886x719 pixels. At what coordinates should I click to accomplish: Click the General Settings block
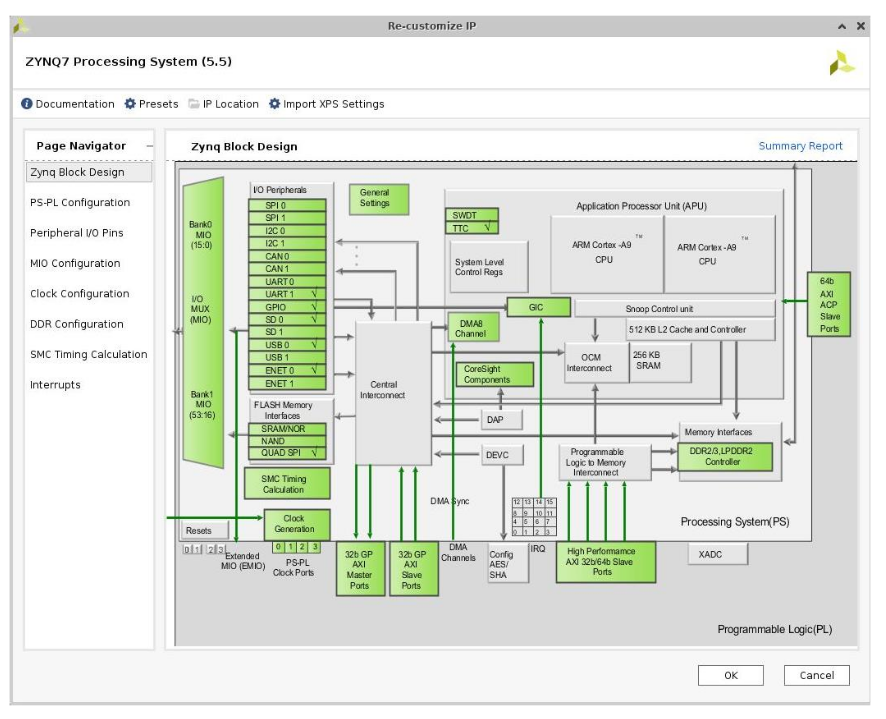point(379,199)
